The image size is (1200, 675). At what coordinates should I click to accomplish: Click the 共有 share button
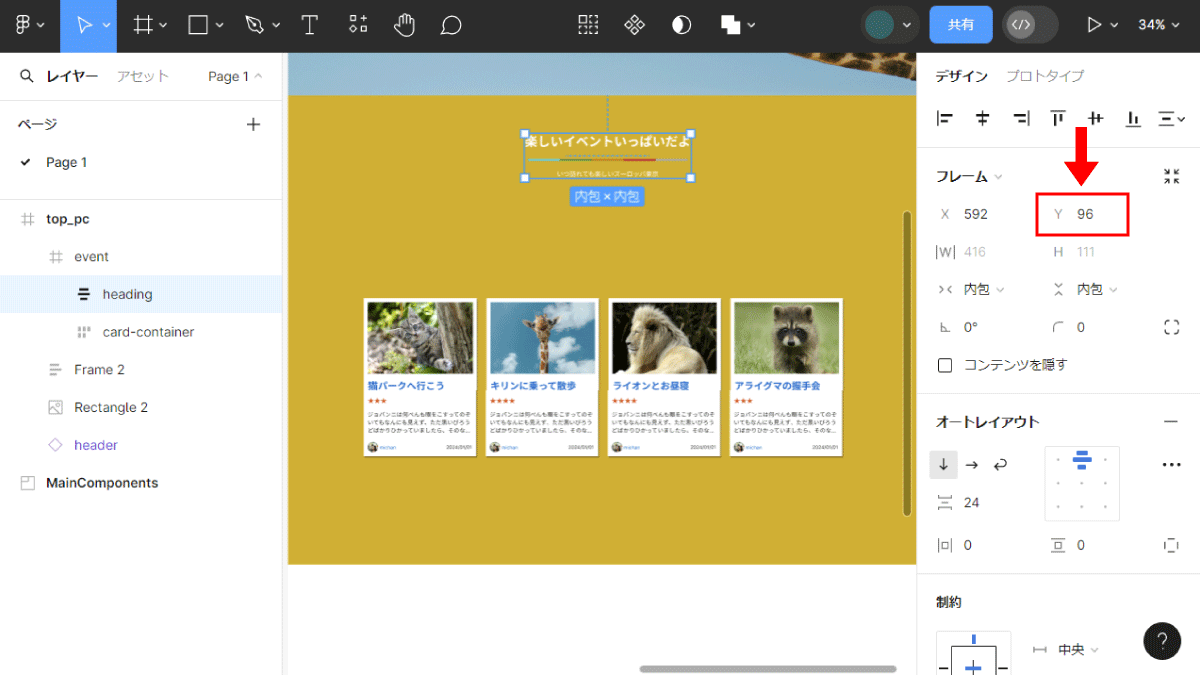(961, 25)
